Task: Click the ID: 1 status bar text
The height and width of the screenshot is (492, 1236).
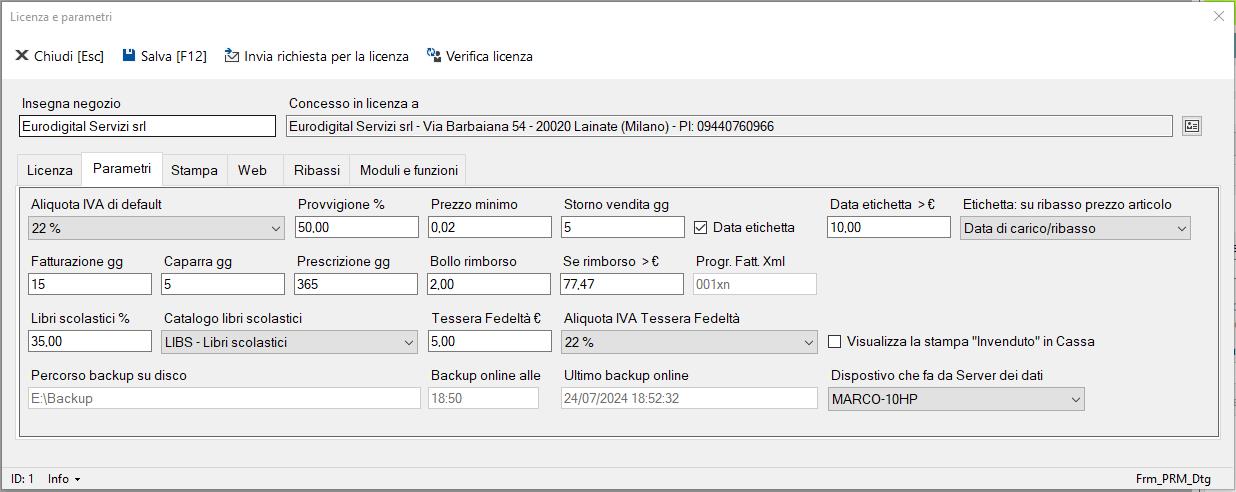Action: (x=22, y=479)
